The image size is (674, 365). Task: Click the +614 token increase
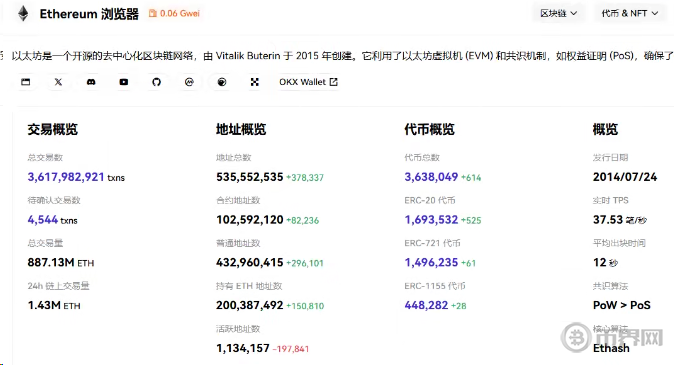471,178
